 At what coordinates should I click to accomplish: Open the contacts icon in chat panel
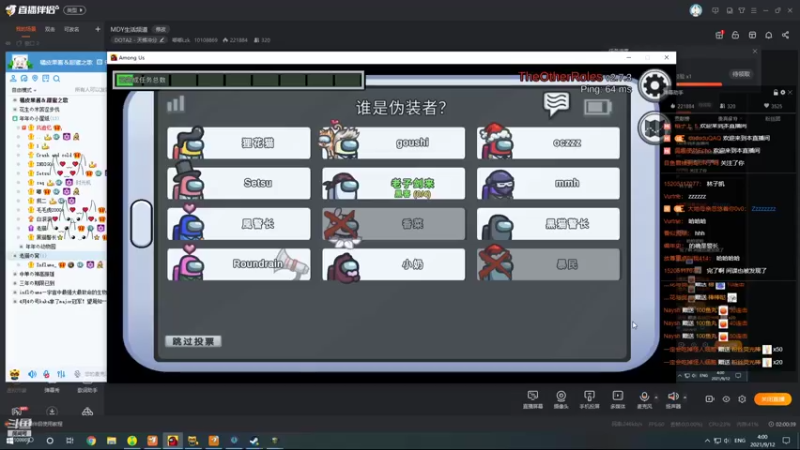[13, 79]
